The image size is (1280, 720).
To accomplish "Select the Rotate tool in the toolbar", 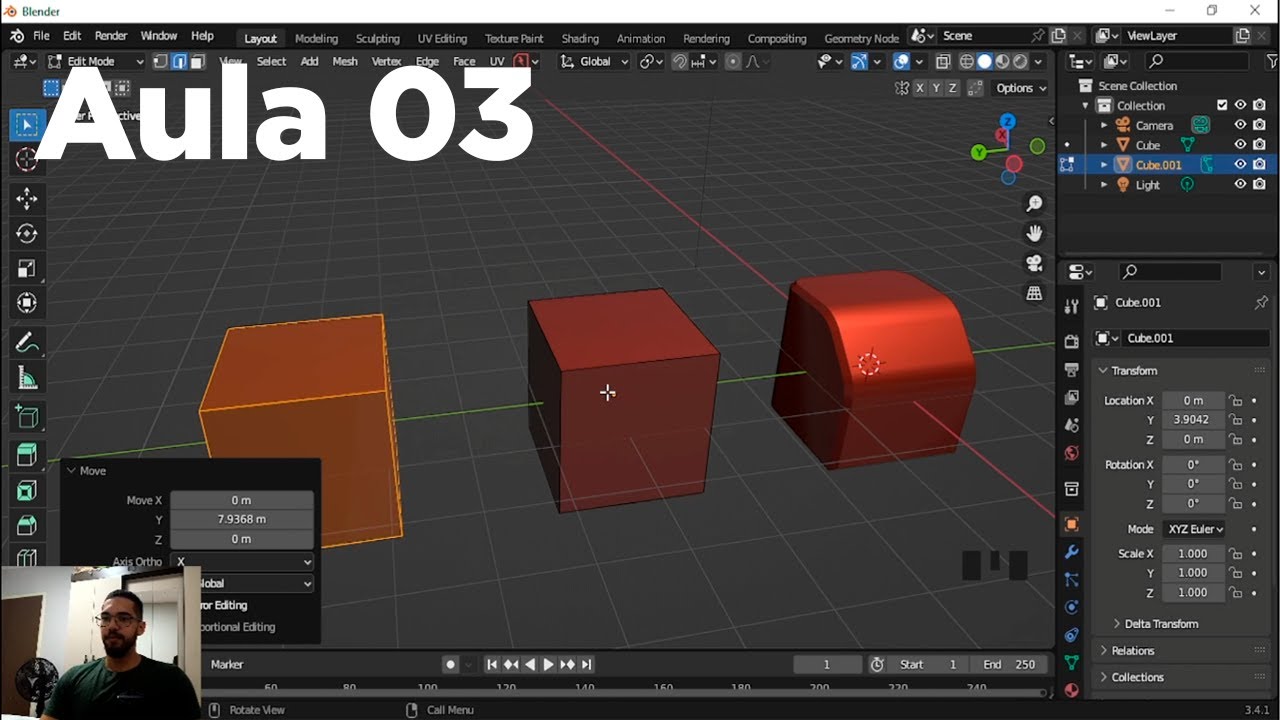I will pos(27,233).
